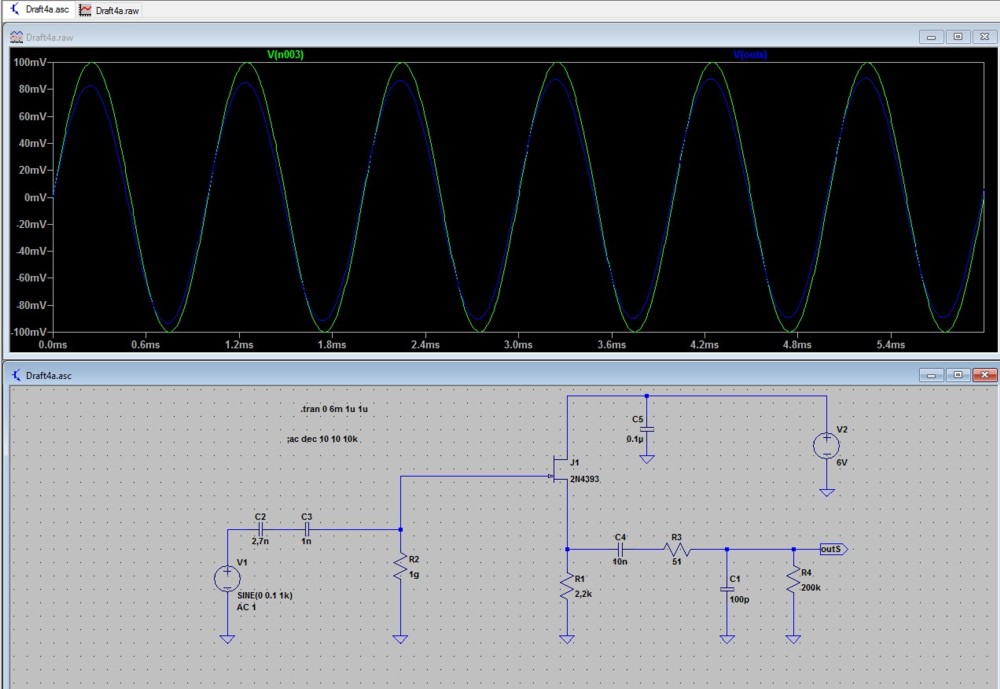
Task: Switch to the Draft4a.asc tab
Action: [x=40, y=9]
